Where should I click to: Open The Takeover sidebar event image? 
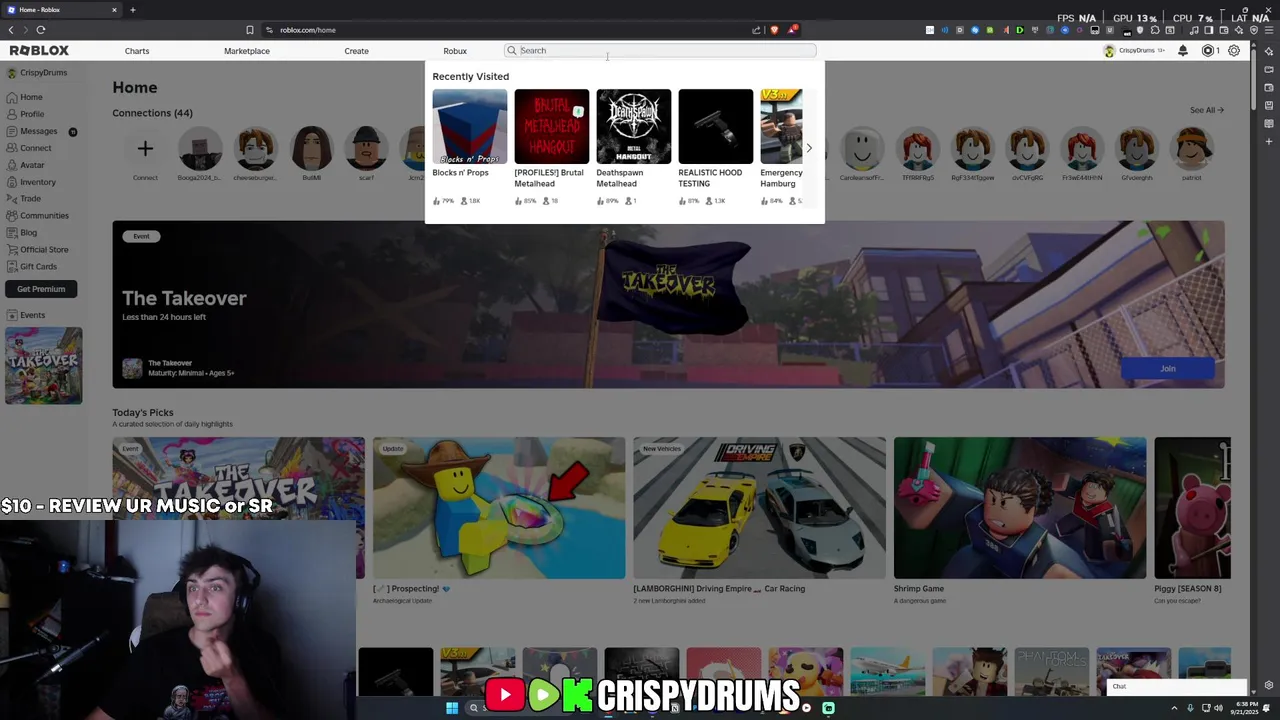[43, 365]
